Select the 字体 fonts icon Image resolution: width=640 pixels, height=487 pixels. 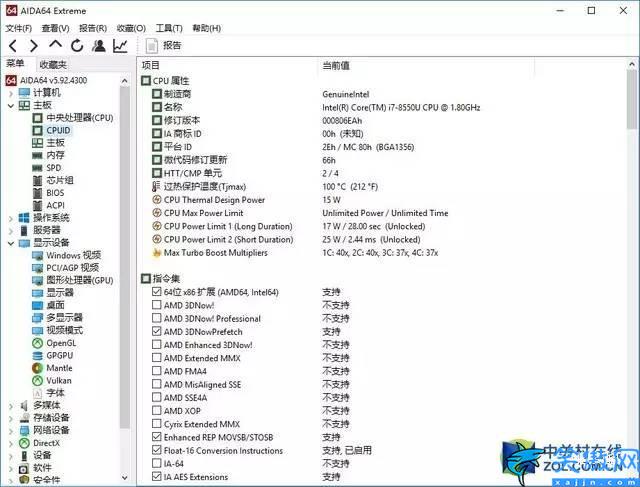pyautogui.click(x=37, y=393)
